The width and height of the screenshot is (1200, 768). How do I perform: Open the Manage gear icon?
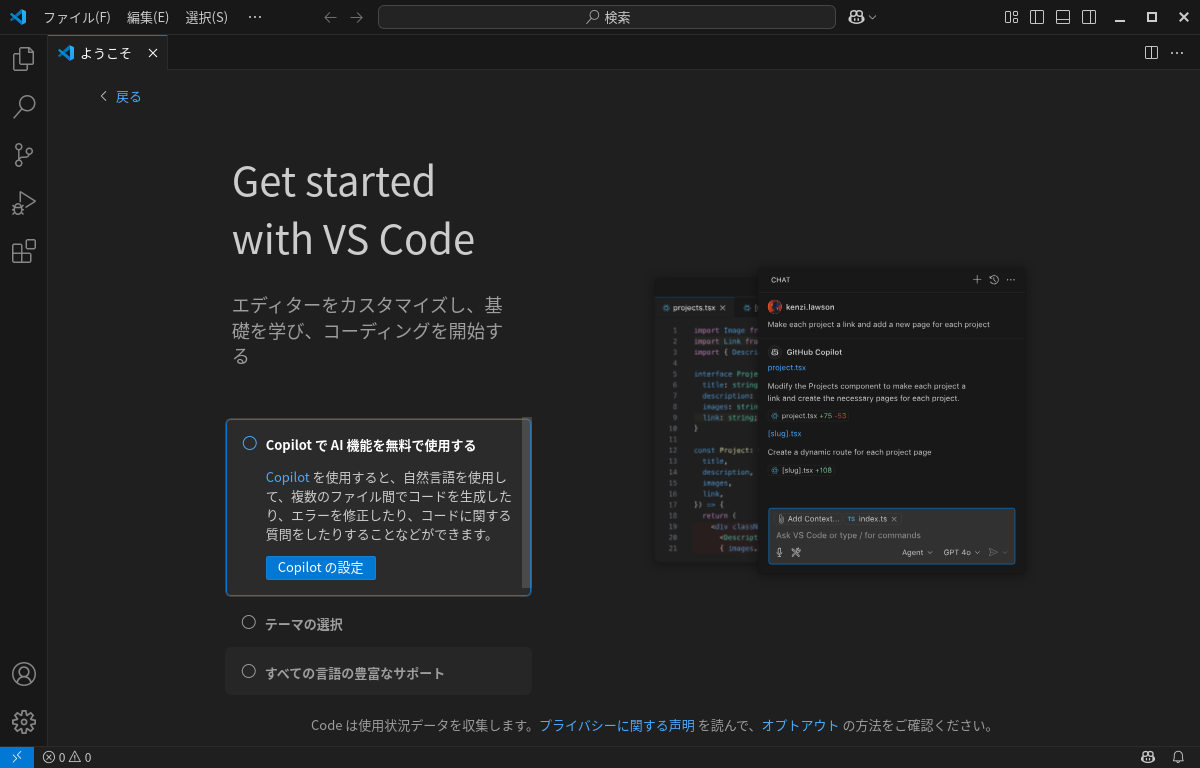pyautogui.click(x=23, y=722)
